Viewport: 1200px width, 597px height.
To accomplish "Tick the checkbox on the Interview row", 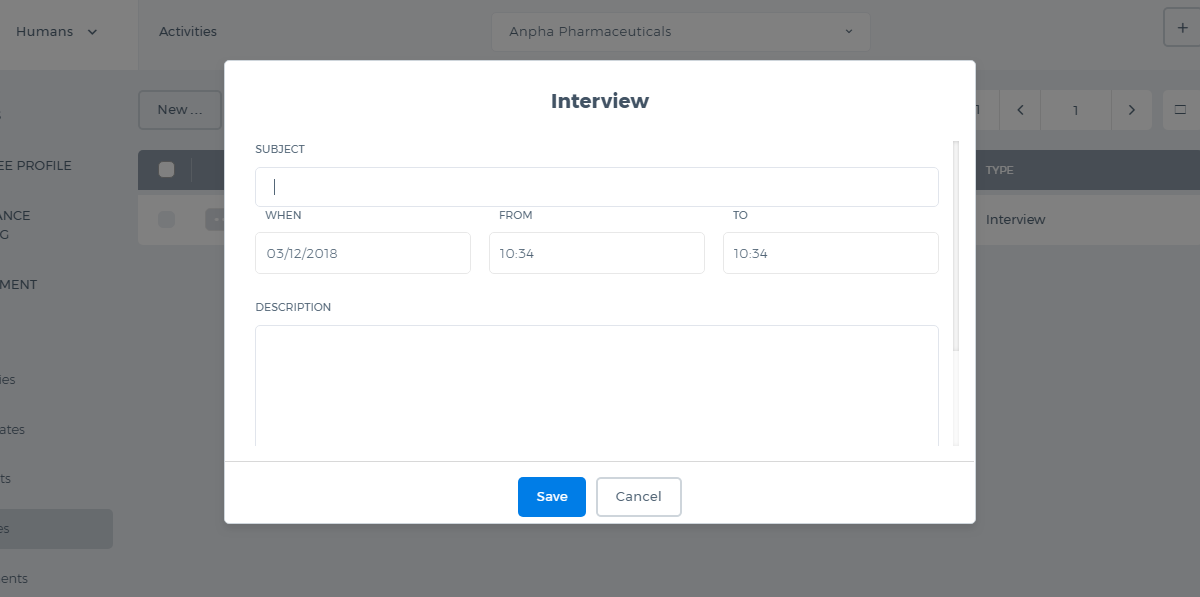I will 167,219.
